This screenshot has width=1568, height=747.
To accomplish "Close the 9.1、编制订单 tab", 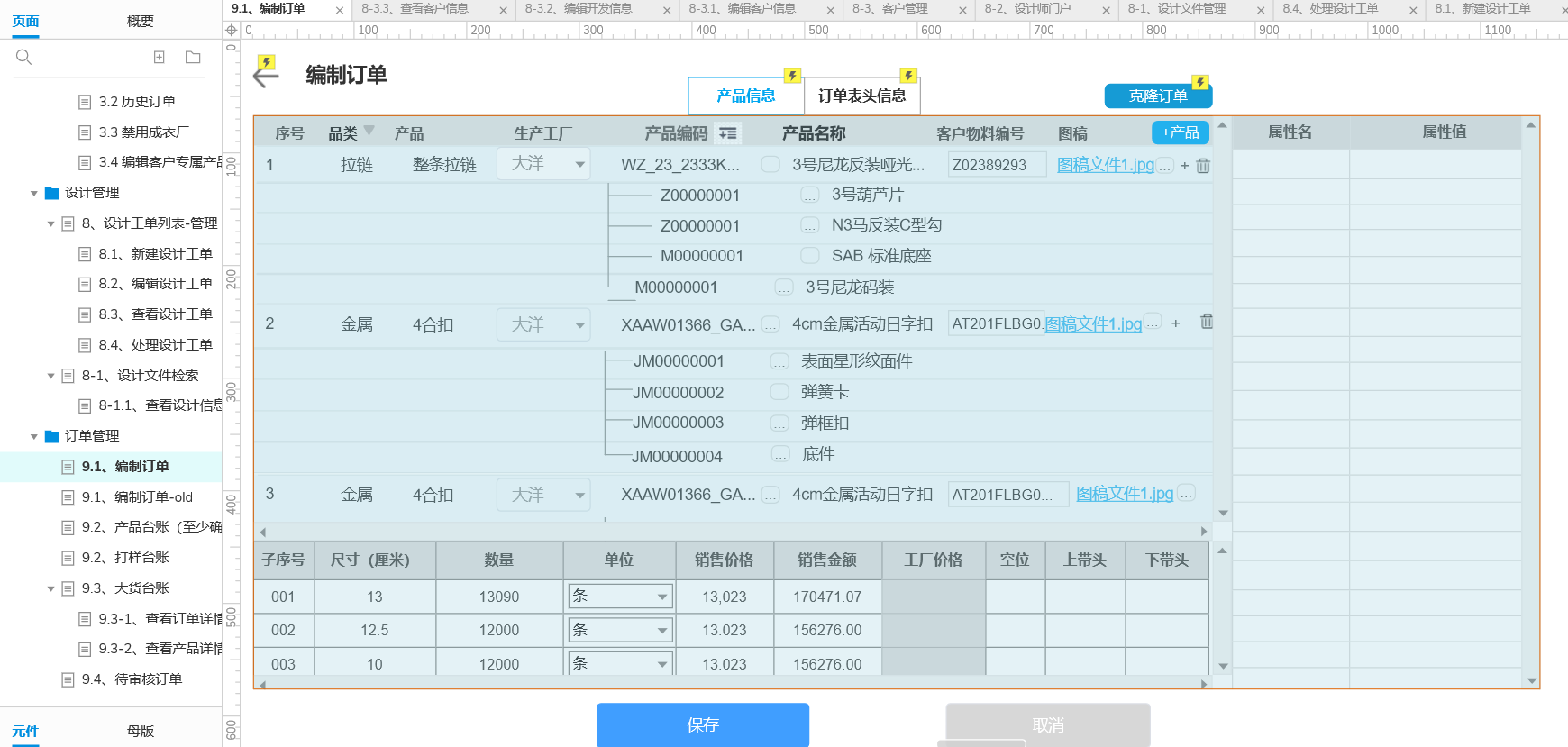I will pos(339,10).
